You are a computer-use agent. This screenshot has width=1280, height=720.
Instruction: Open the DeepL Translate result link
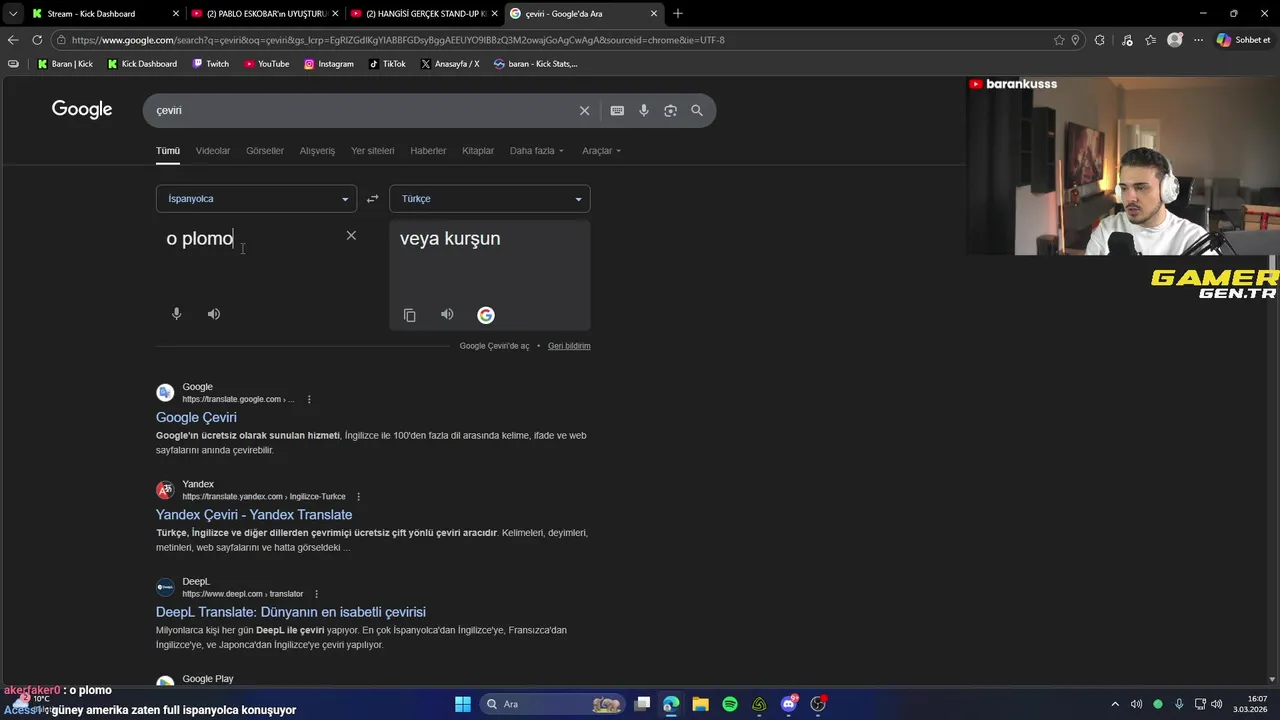tap(291, 612)
